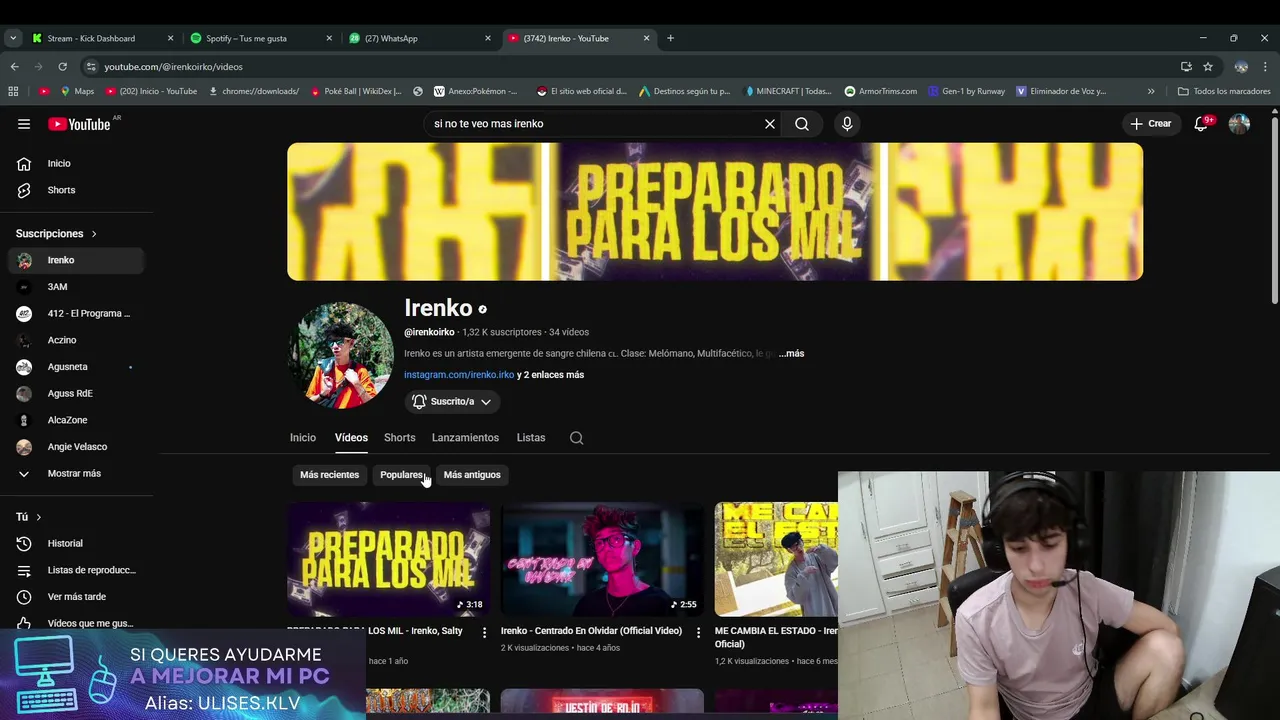Screen dimensions: 1280x720
Task: Open the Suscrito/a subscription dropdown
Action: 452,401
